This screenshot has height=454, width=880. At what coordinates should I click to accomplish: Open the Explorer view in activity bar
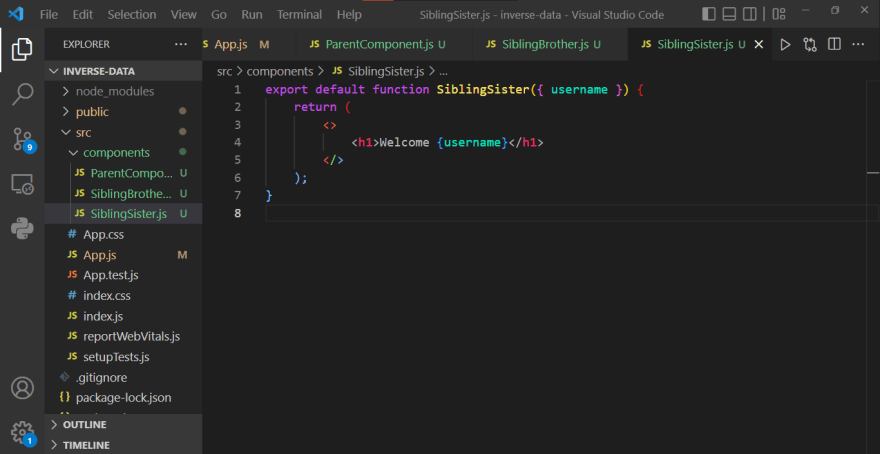(22, 49)
